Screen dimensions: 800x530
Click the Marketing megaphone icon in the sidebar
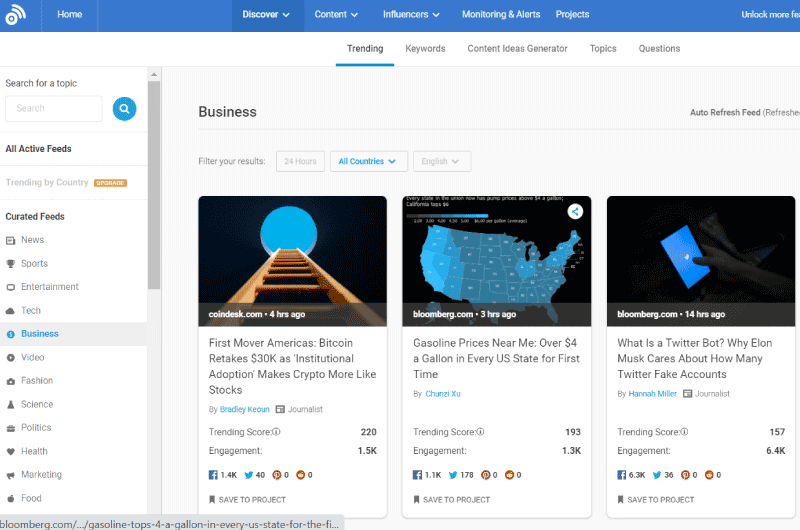pyautogui.click(x=10, y=475)
